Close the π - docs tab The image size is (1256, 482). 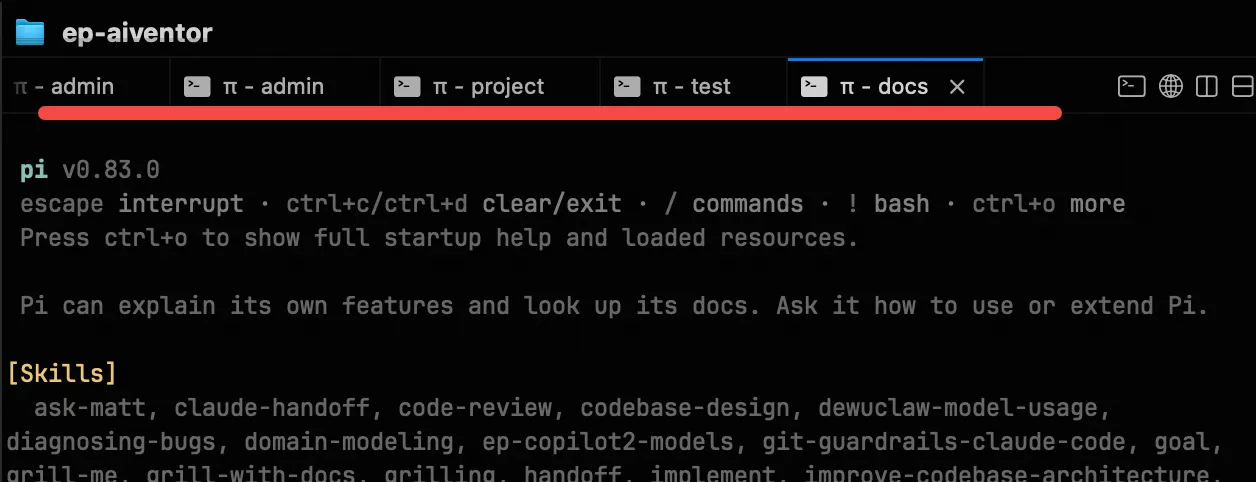pyautogui.click(x=957, y=87)
